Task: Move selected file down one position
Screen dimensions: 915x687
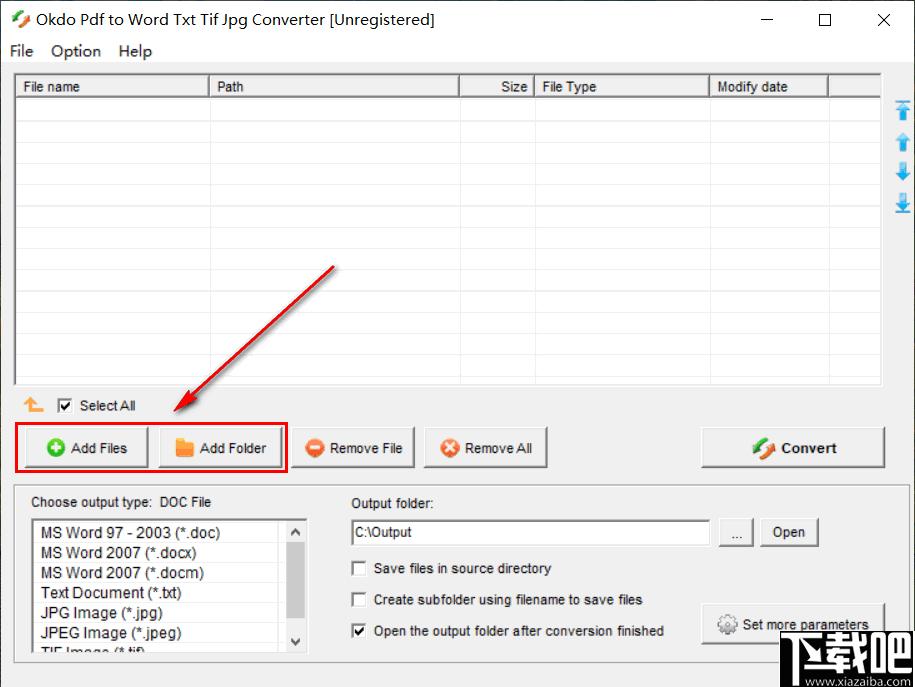Action: click(x=902, y=171)
